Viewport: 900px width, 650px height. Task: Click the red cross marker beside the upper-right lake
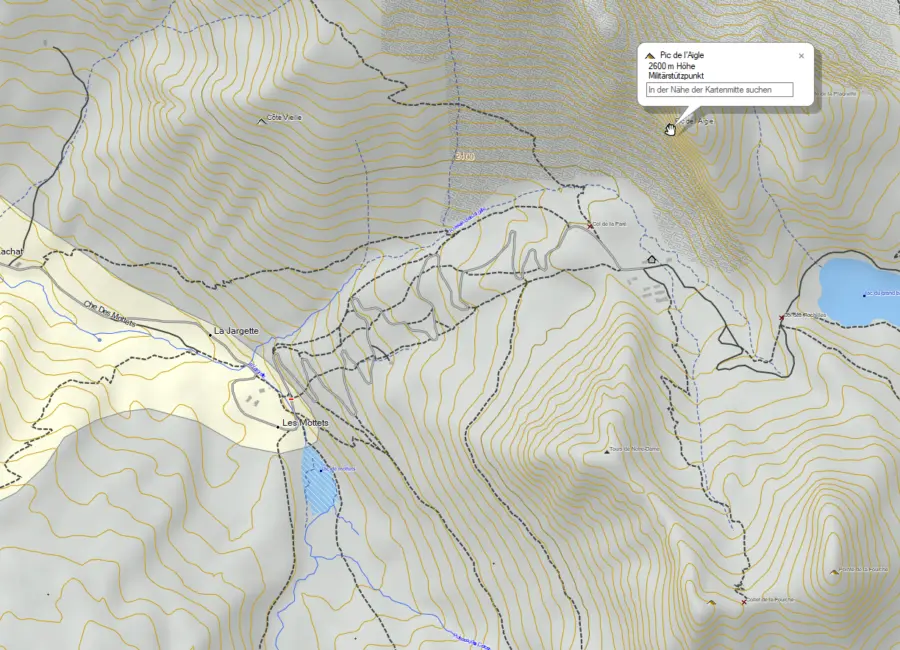[781, 318]
